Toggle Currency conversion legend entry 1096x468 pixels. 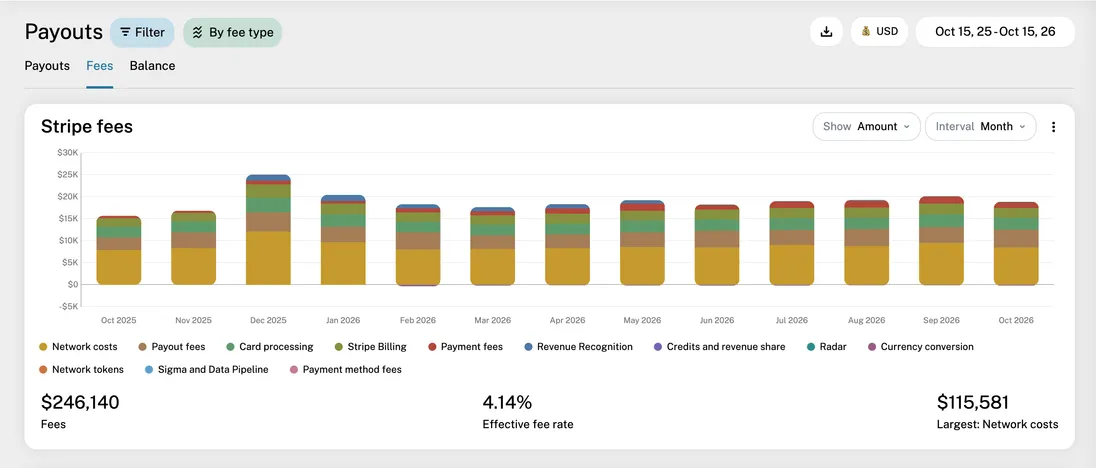point(920,346)
